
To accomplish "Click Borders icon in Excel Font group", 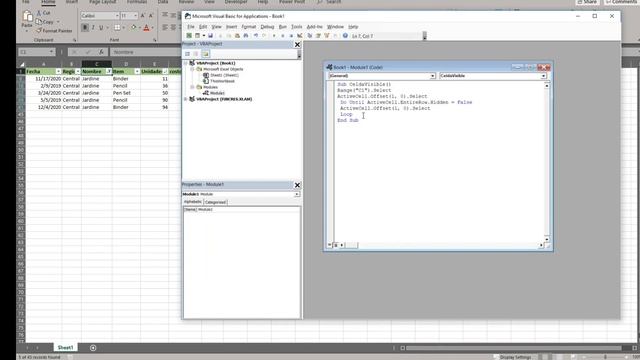I will (117, 28).
